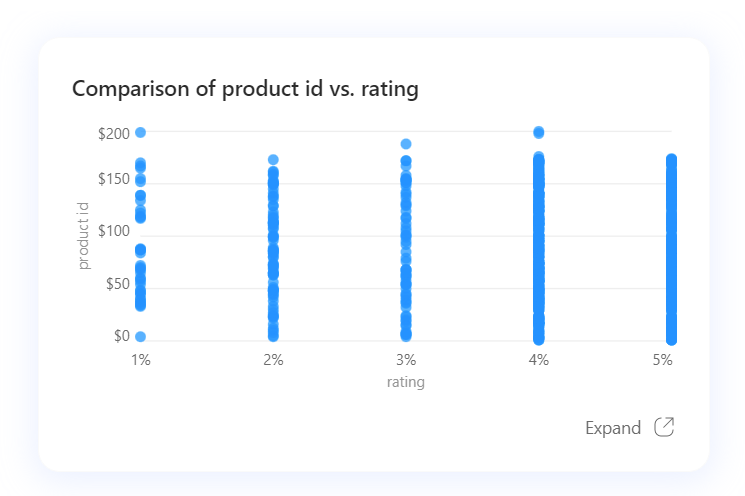Select the $150 y-axis tick label

click(x=115, y=179)
